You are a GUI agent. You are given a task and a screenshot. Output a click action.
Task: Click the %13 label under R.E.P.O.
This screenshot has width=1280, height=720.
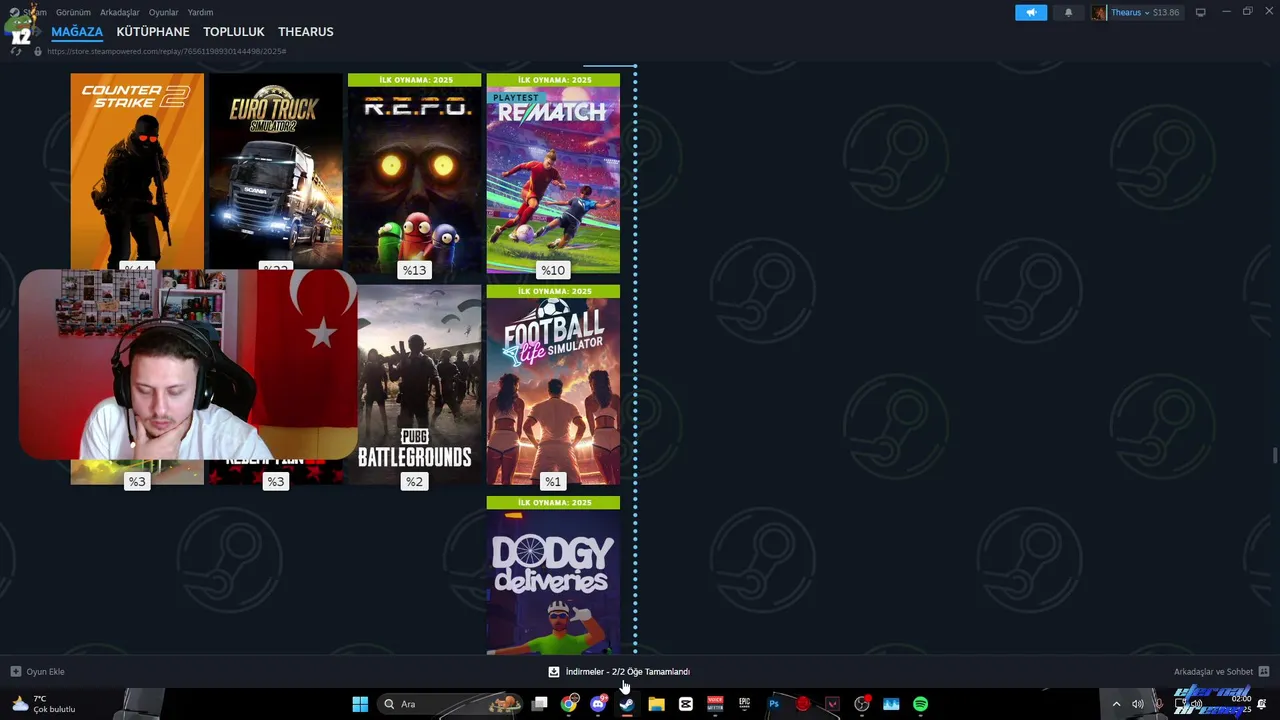click(414, 270)
